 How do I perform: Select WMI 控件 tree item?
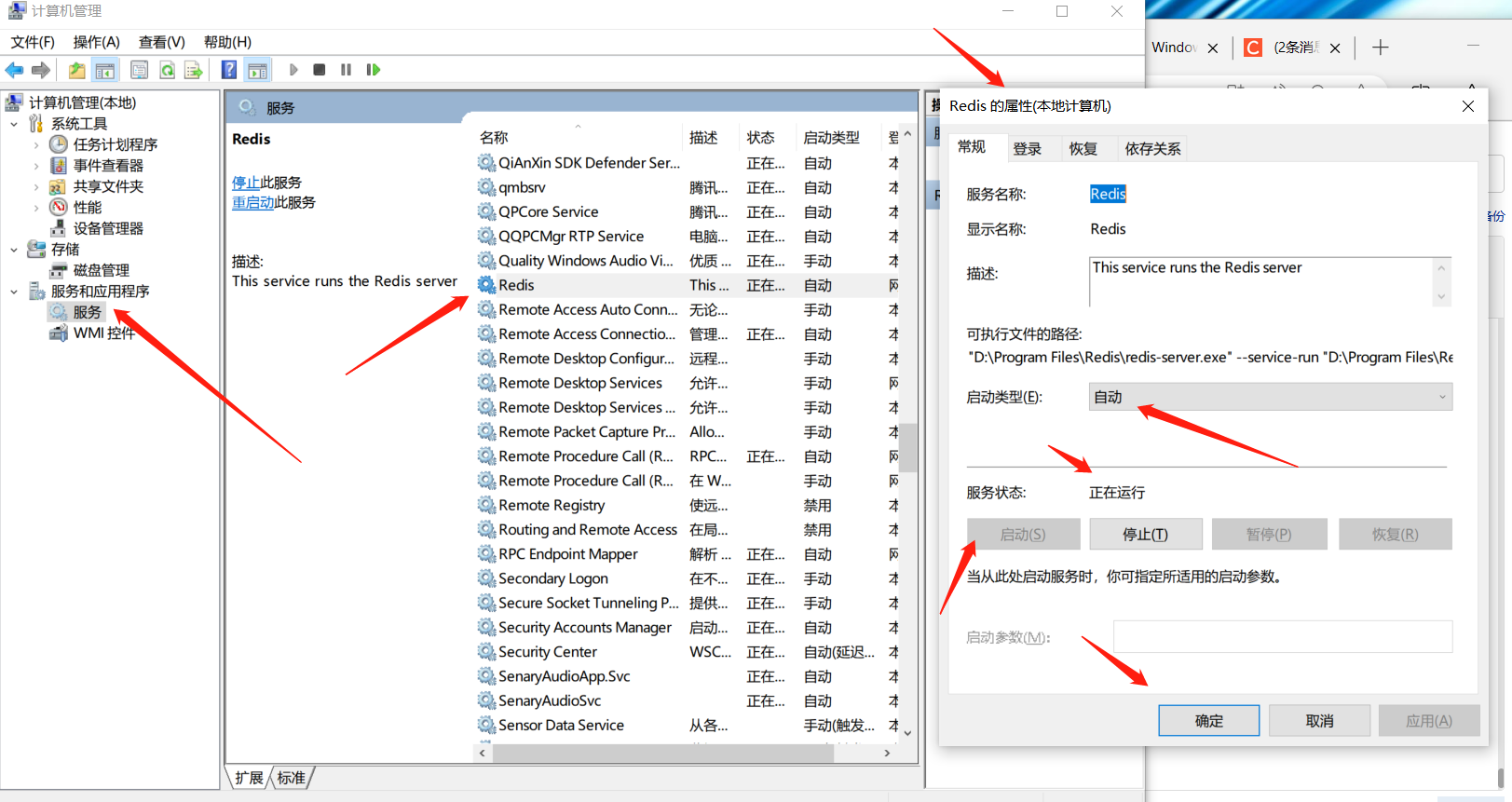[x=103, y=333]
